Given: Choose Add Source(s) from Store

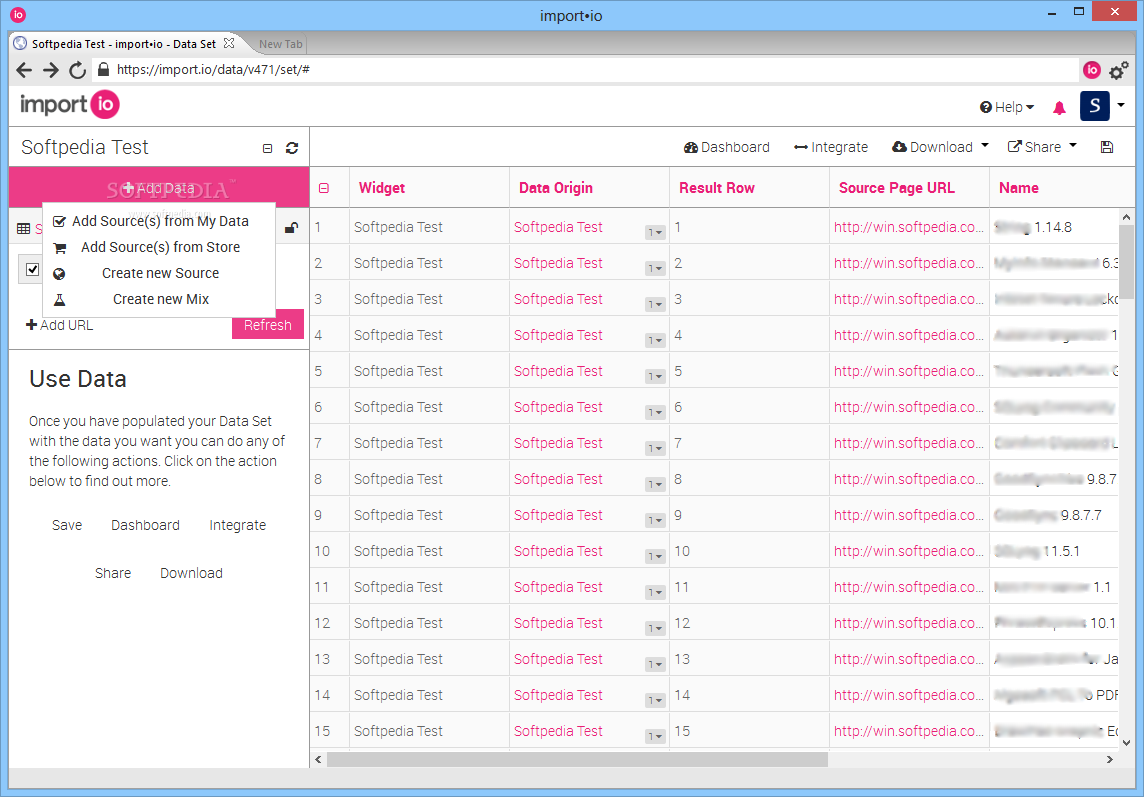Looking at the screenshot, I should tap(159, 247).
